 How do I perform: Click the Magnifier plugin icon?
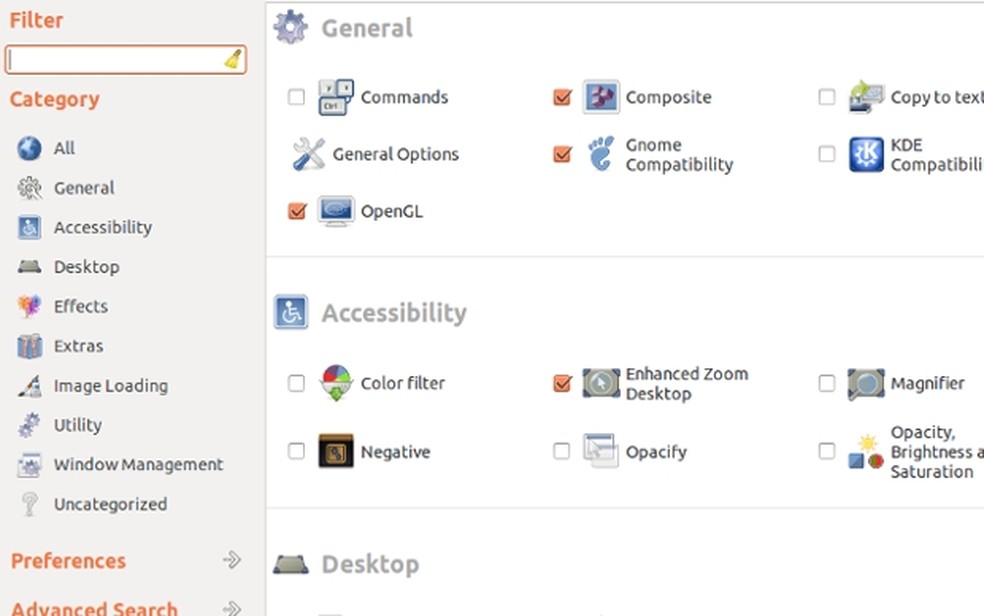pyautogui.click(x=866, y=383)
